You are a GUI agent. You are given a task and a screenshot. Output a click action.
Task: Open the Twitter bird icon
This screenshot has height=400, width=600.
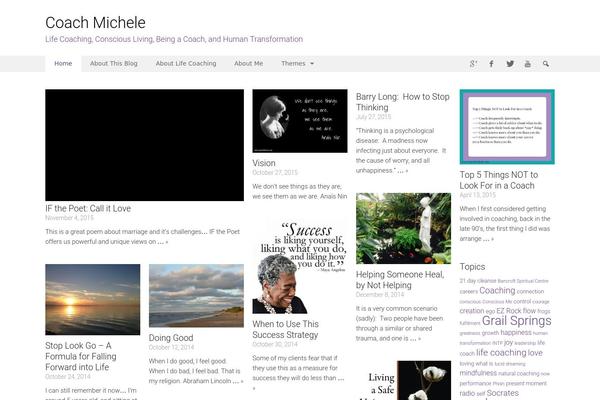510,64
